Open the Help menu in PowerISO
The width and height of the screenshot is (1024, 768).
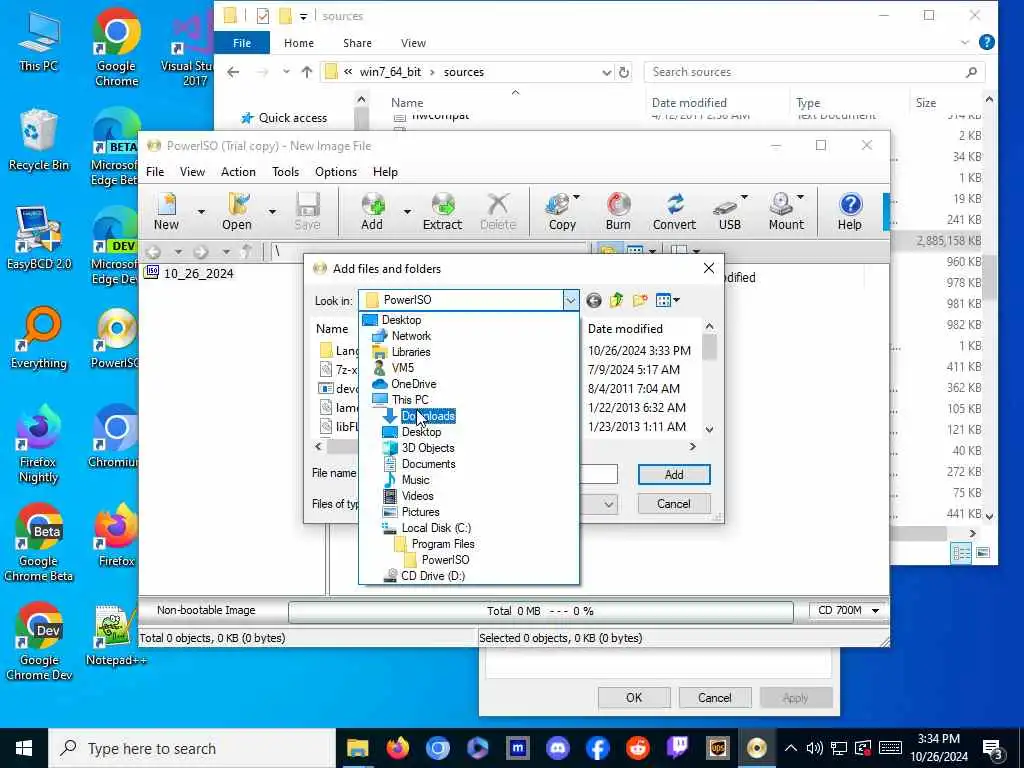tap(385, 172)
